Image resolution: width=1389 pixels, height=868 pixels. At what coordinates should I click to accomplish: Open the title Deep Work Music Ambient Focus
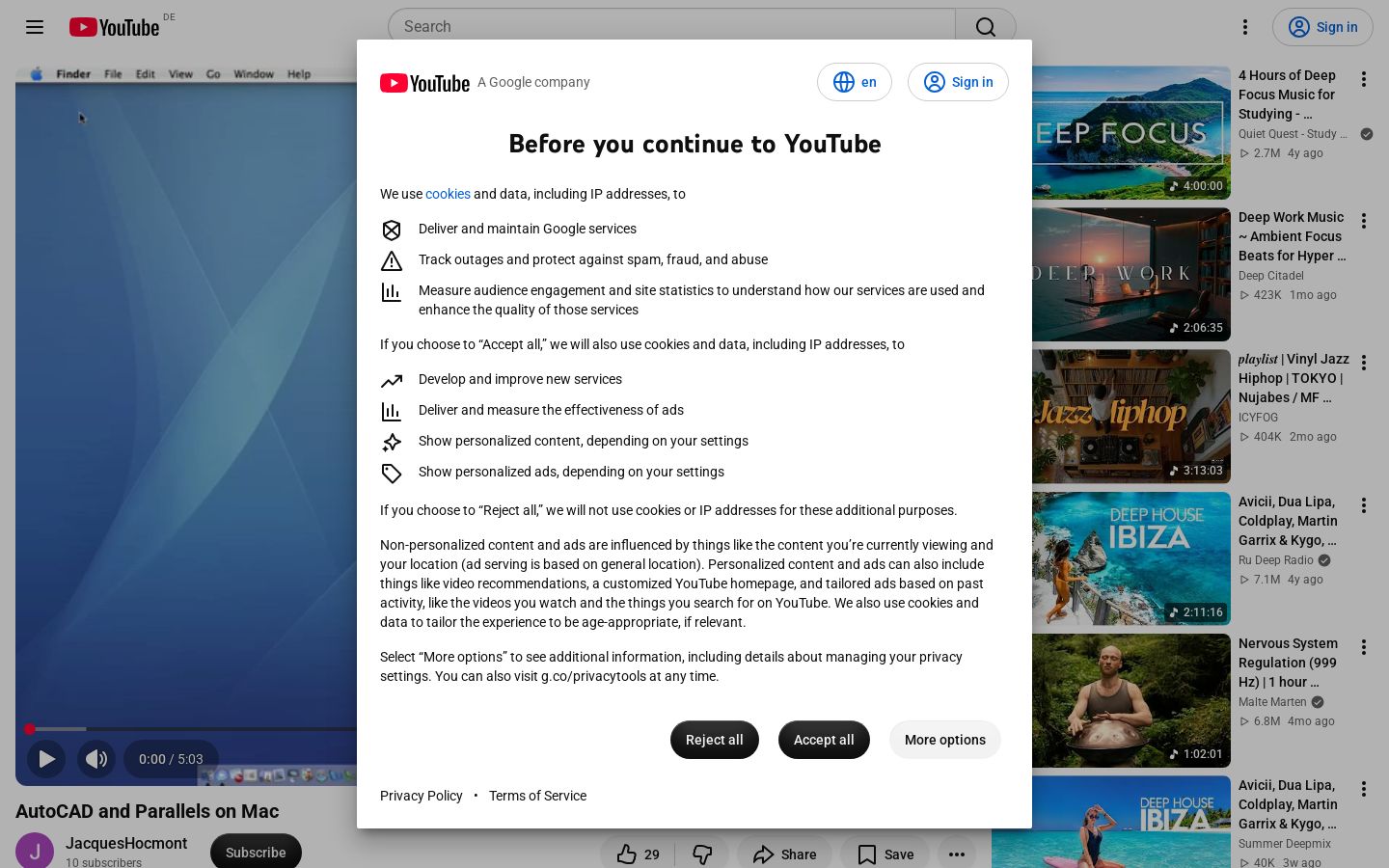[x=1292, y=236]
